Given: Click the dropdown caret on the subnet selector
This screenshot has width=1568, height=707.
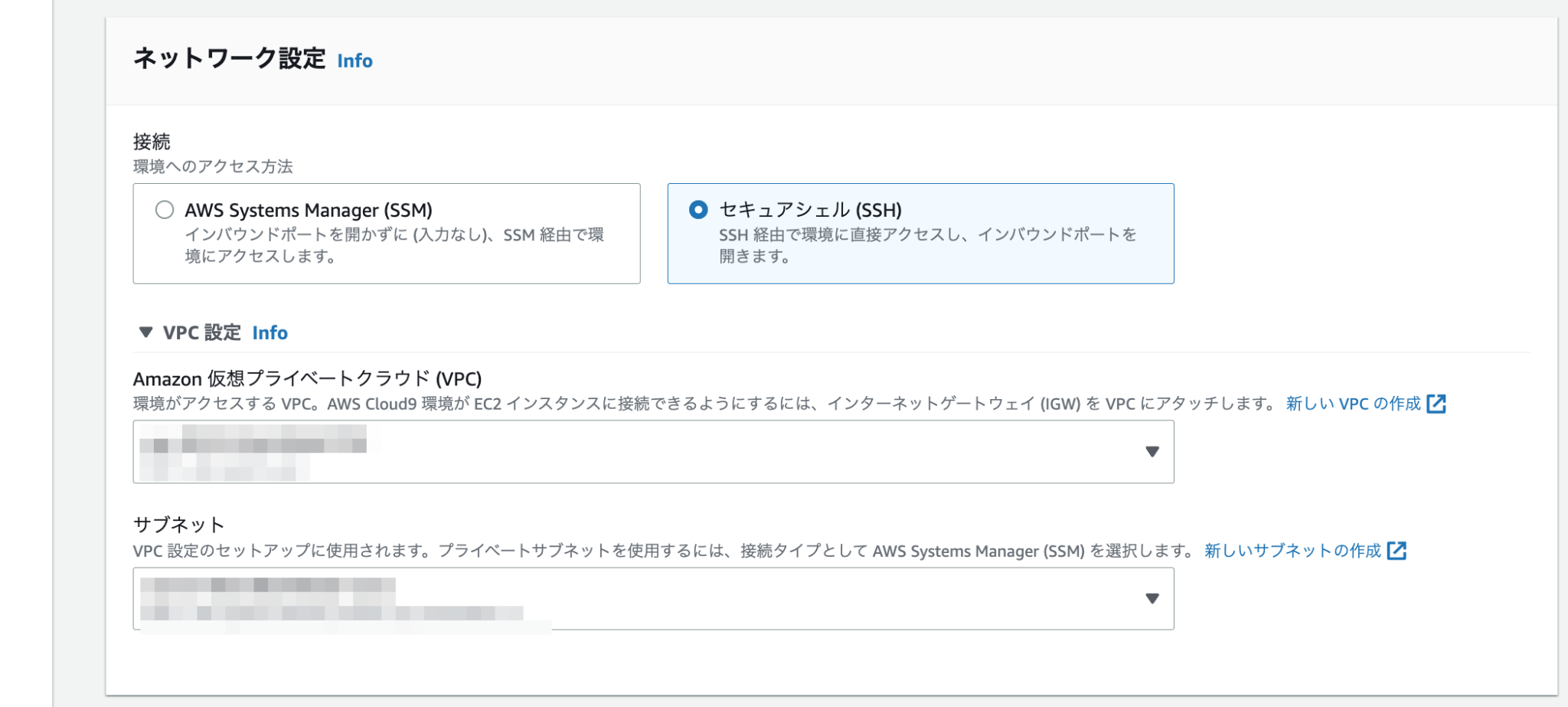Looking at the screenshot, I should pos(1153,599).
